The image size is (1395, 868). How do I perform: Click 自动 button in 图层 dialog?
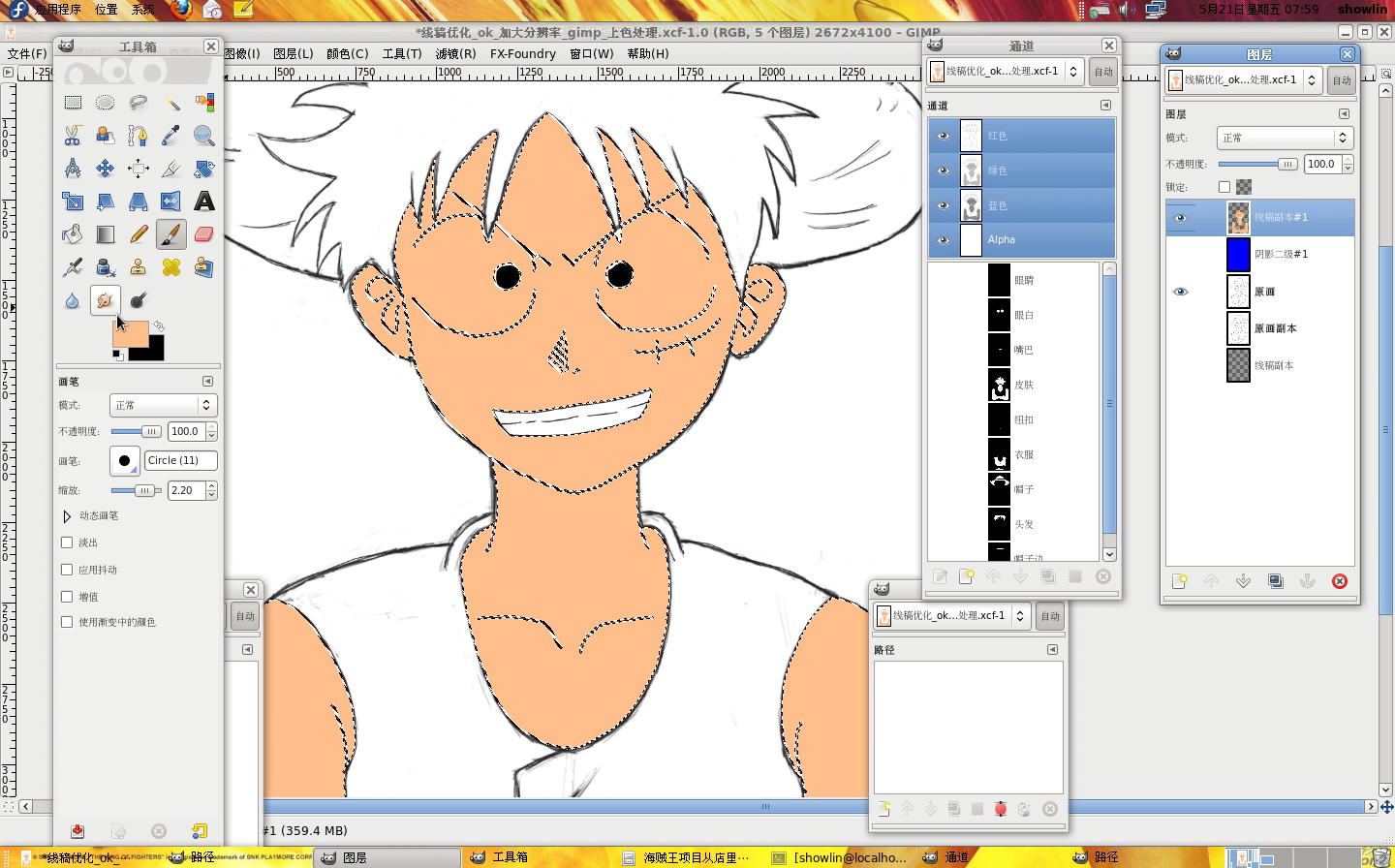point(1342,80)
